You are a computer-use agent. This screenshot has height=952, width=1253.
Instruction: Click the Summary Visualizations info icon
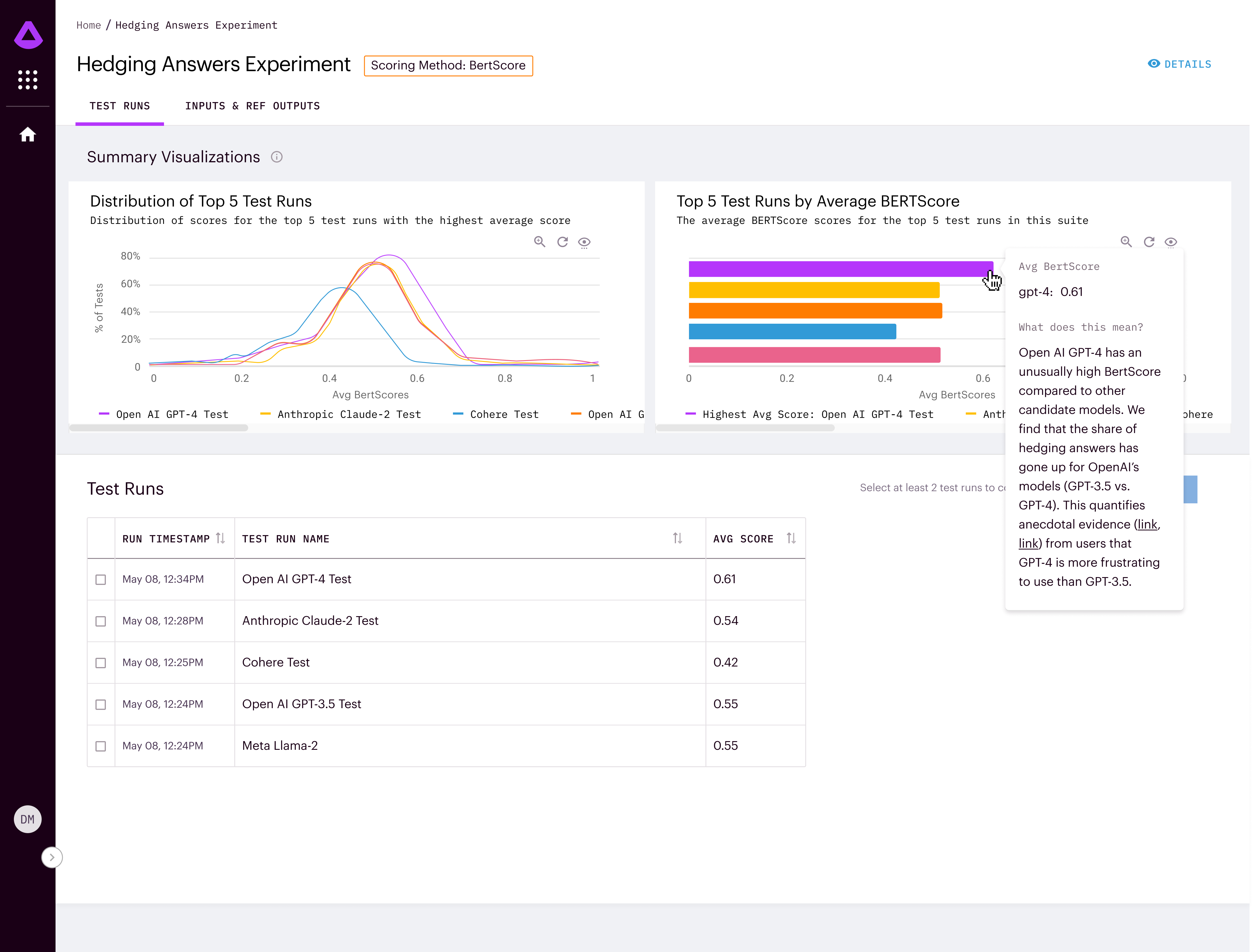click(x=277, y=157)
